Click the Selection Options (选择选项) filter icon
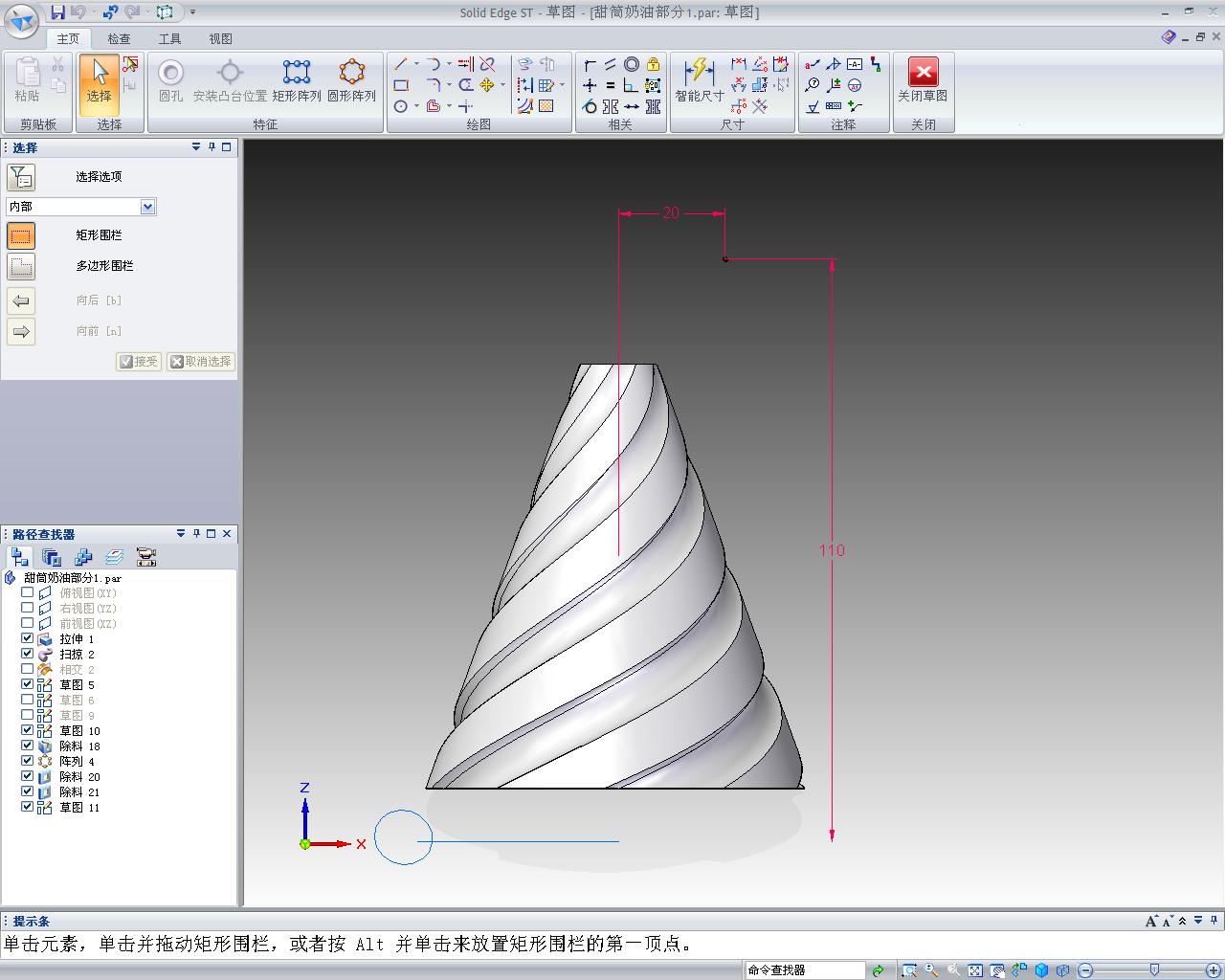Screen dimensions: 1225x980 click(21, 177)
